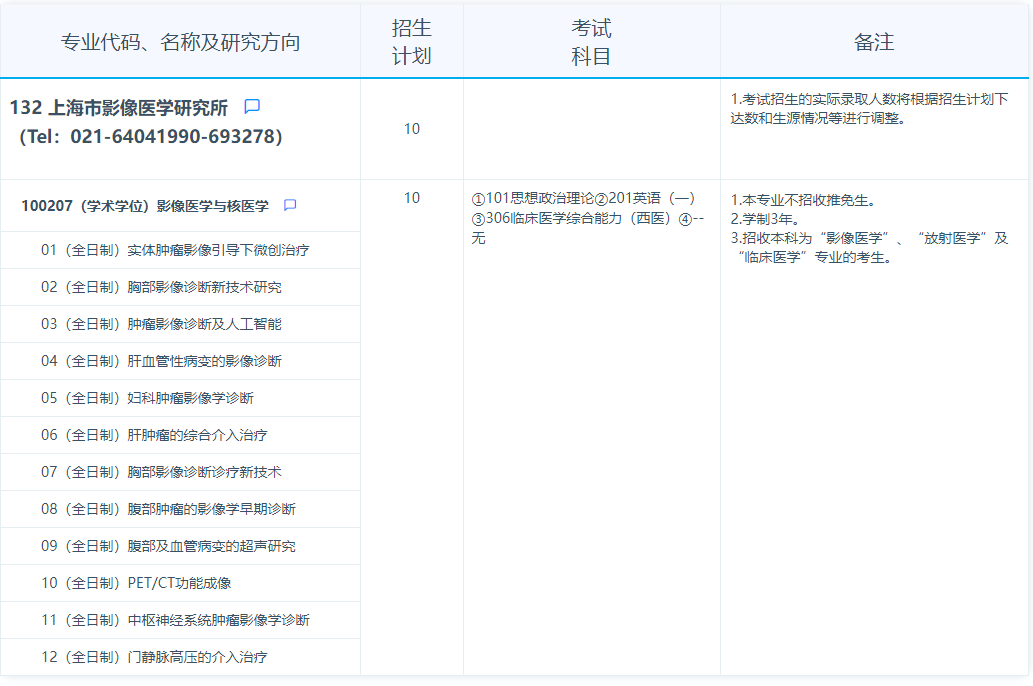Open direction 11 中枢神经系统肿瘤影像学诊断
This screenshot has height=686, width=1033.
pyautogui.click(x=175, y=620)
